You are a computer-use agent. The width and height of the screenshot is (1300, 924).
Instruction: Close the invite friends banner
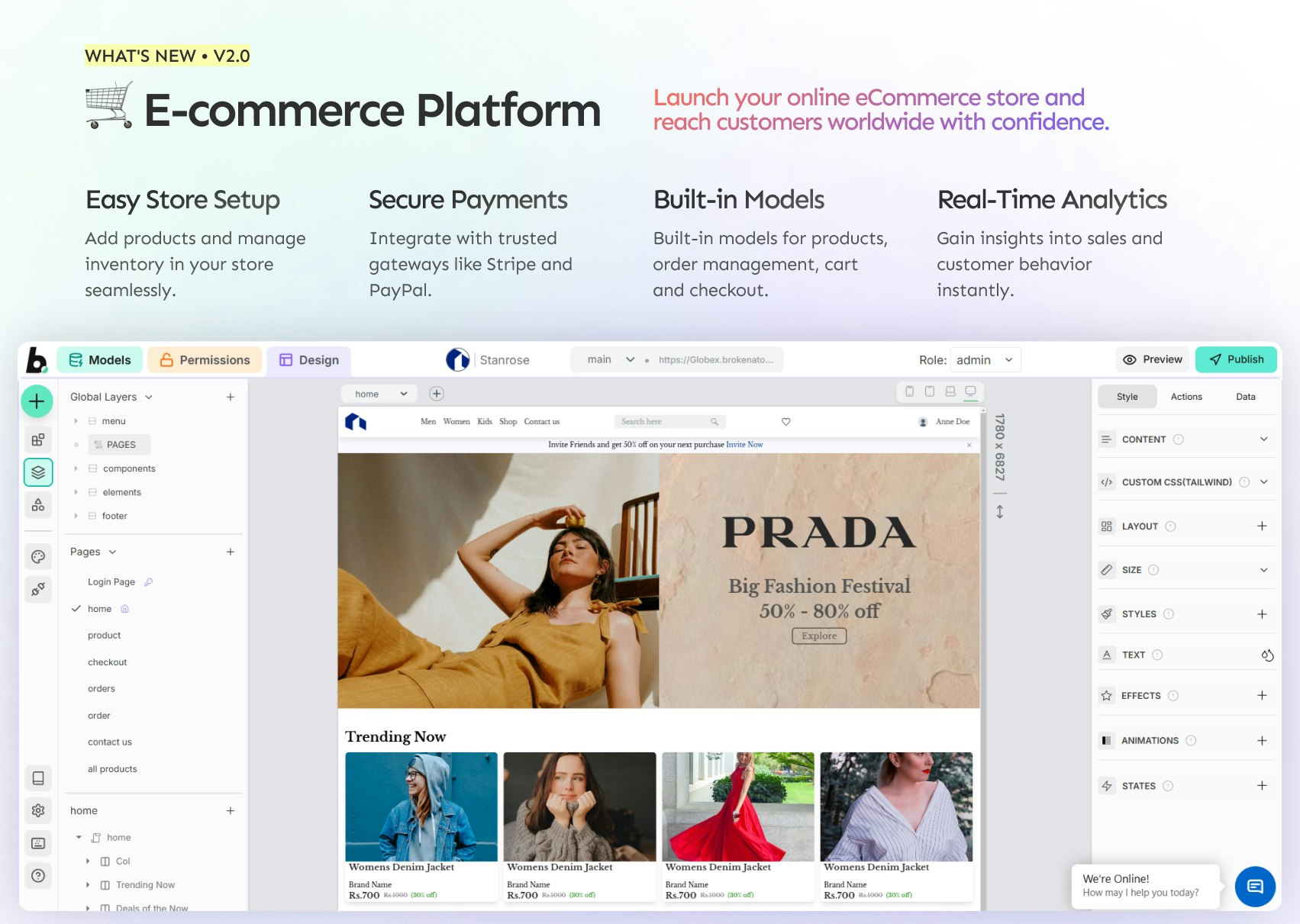pos(969,445)
